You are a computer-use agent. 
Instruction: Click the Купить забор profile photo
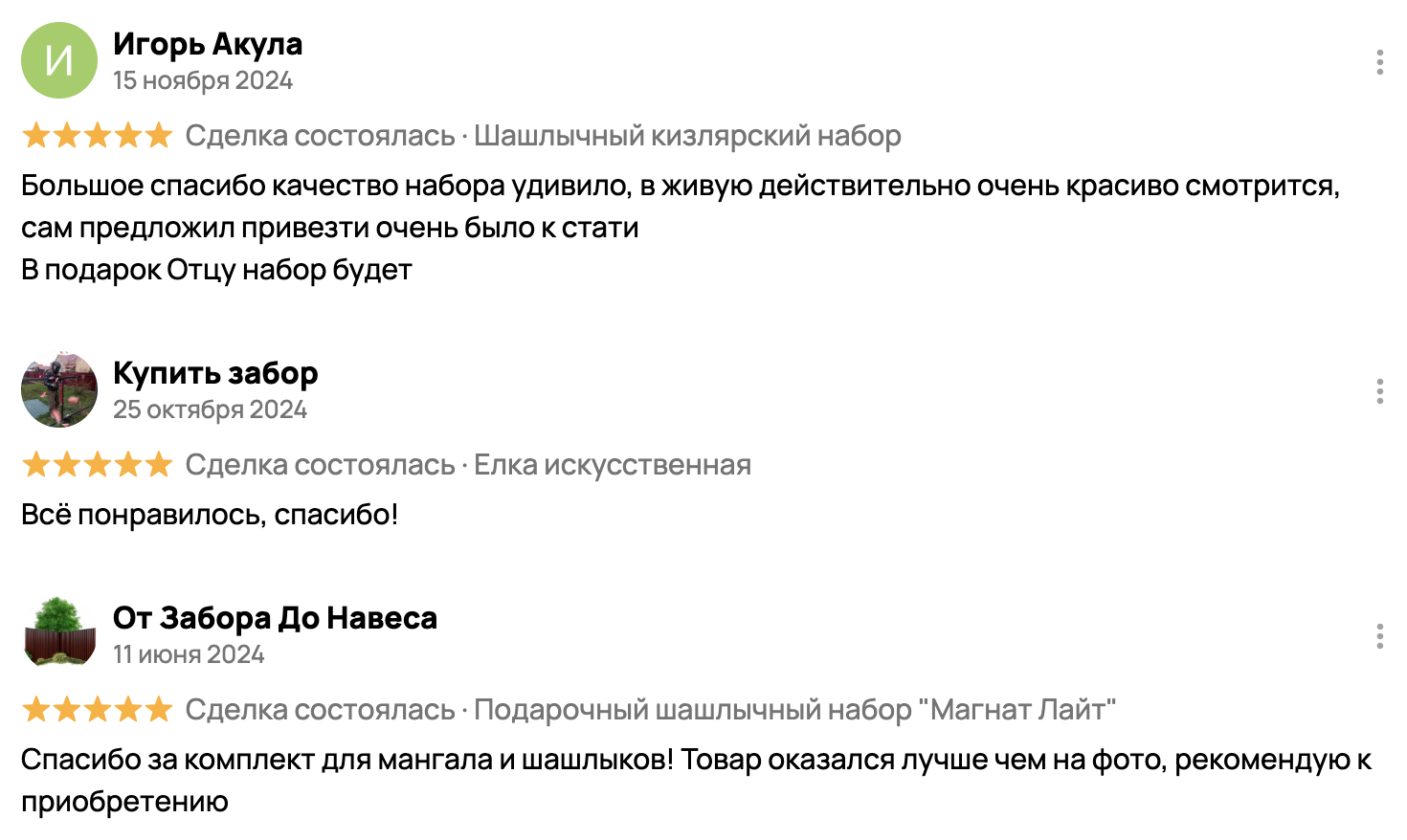(x=59, y=389)
